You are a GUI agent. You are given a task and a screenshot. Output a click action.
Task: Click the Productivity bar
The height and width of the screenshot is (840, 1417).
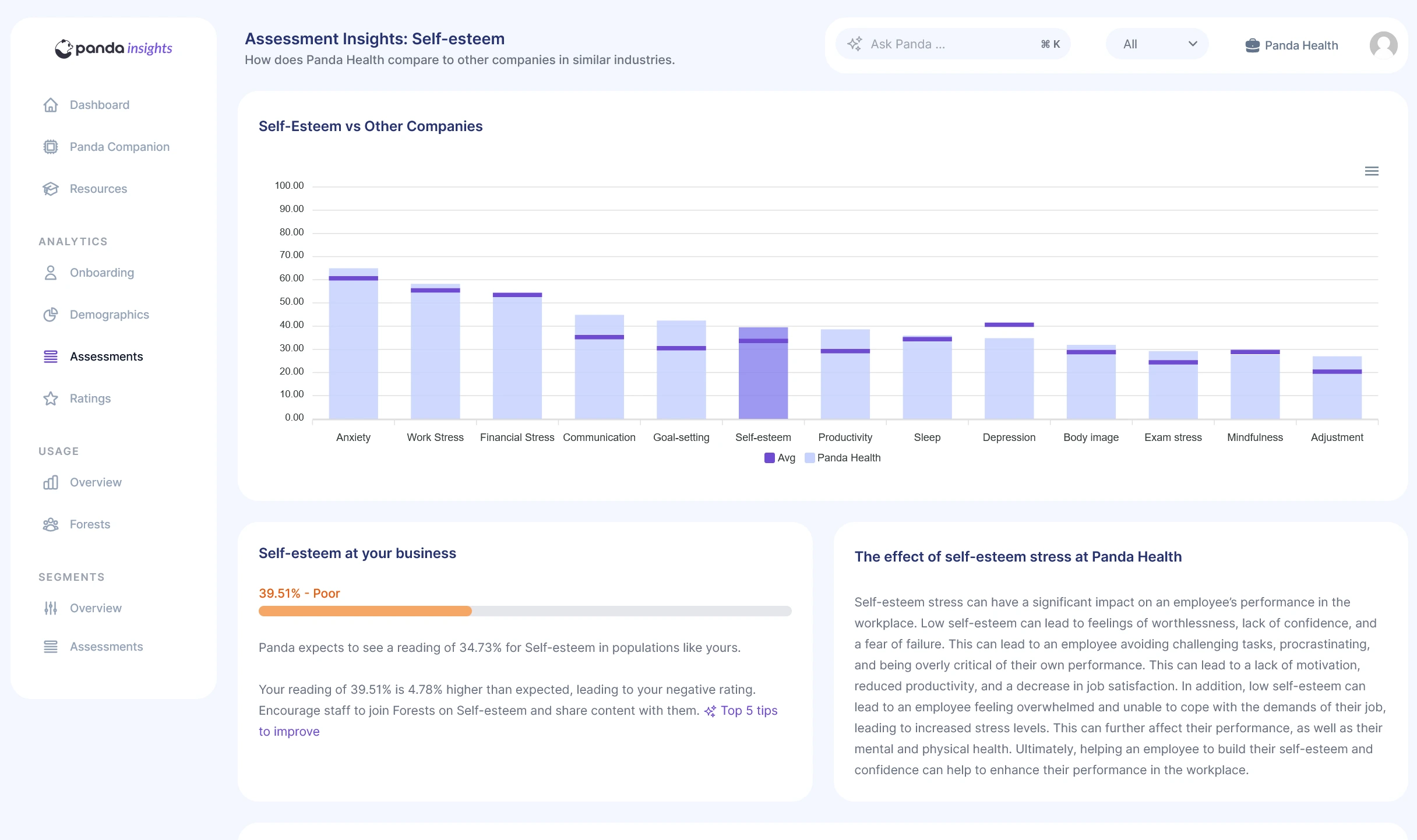(x=845, y=375)
